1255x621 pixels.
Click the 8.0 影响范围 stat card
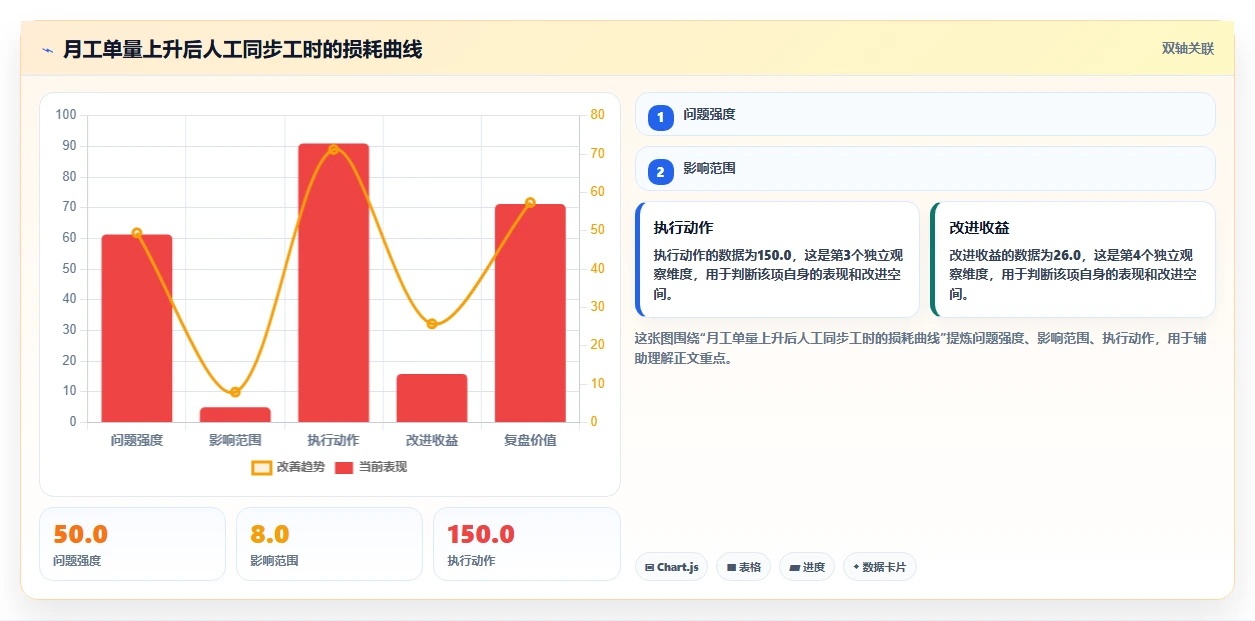329,544
